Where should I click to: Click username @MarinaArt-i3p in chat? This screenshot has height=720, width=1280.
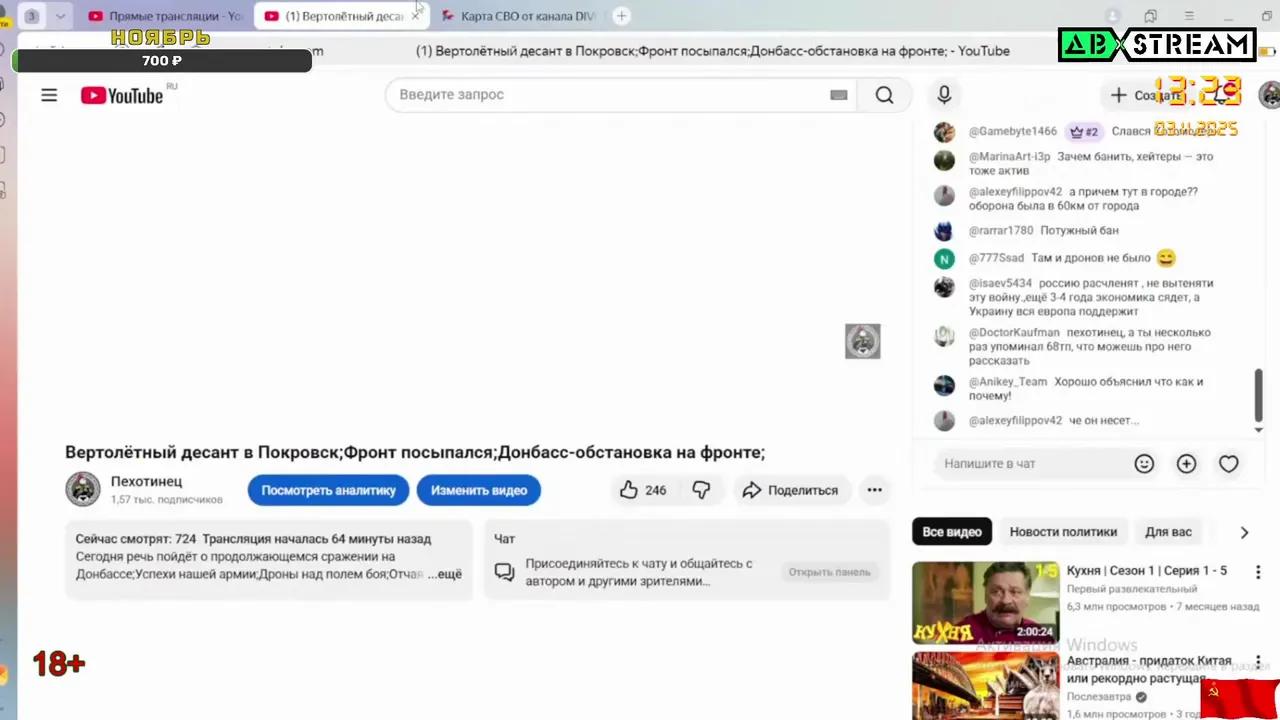[1009, 157]
